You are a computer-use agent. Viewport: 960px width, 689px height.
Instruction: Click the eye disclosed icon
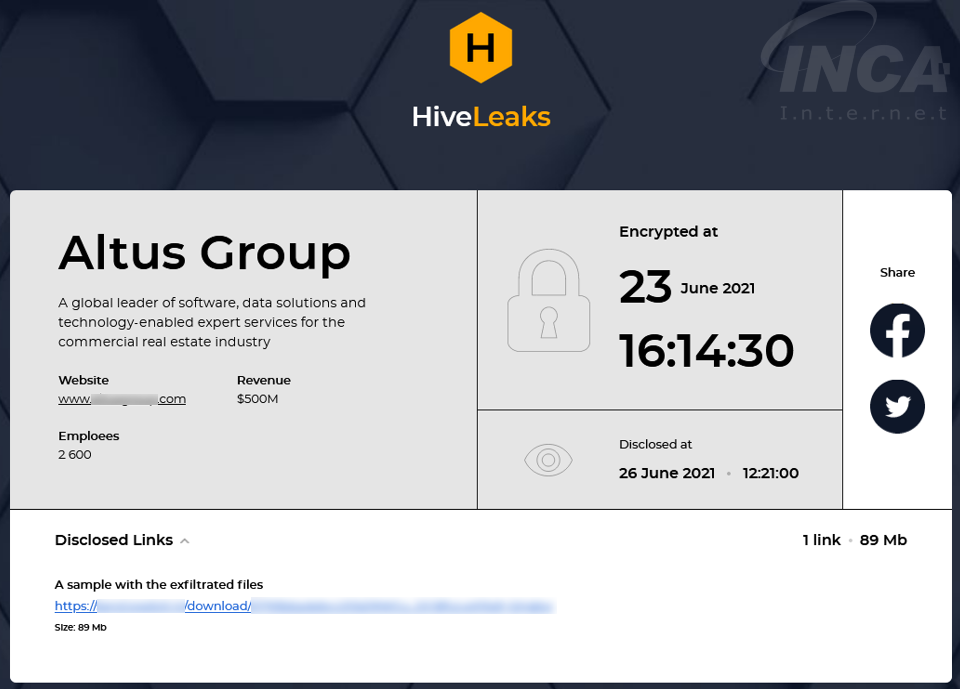click(x=548, y=459)
